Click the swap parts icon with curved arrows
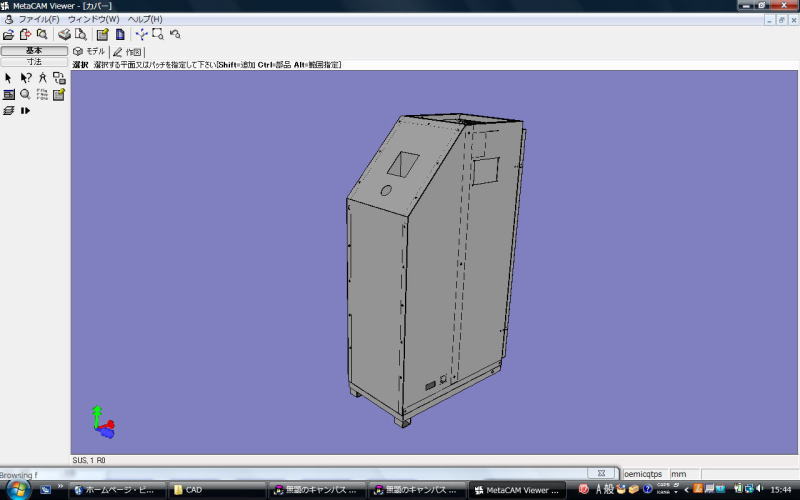The height and width of the screenshot is (500, 800). [x=59, y=78]
